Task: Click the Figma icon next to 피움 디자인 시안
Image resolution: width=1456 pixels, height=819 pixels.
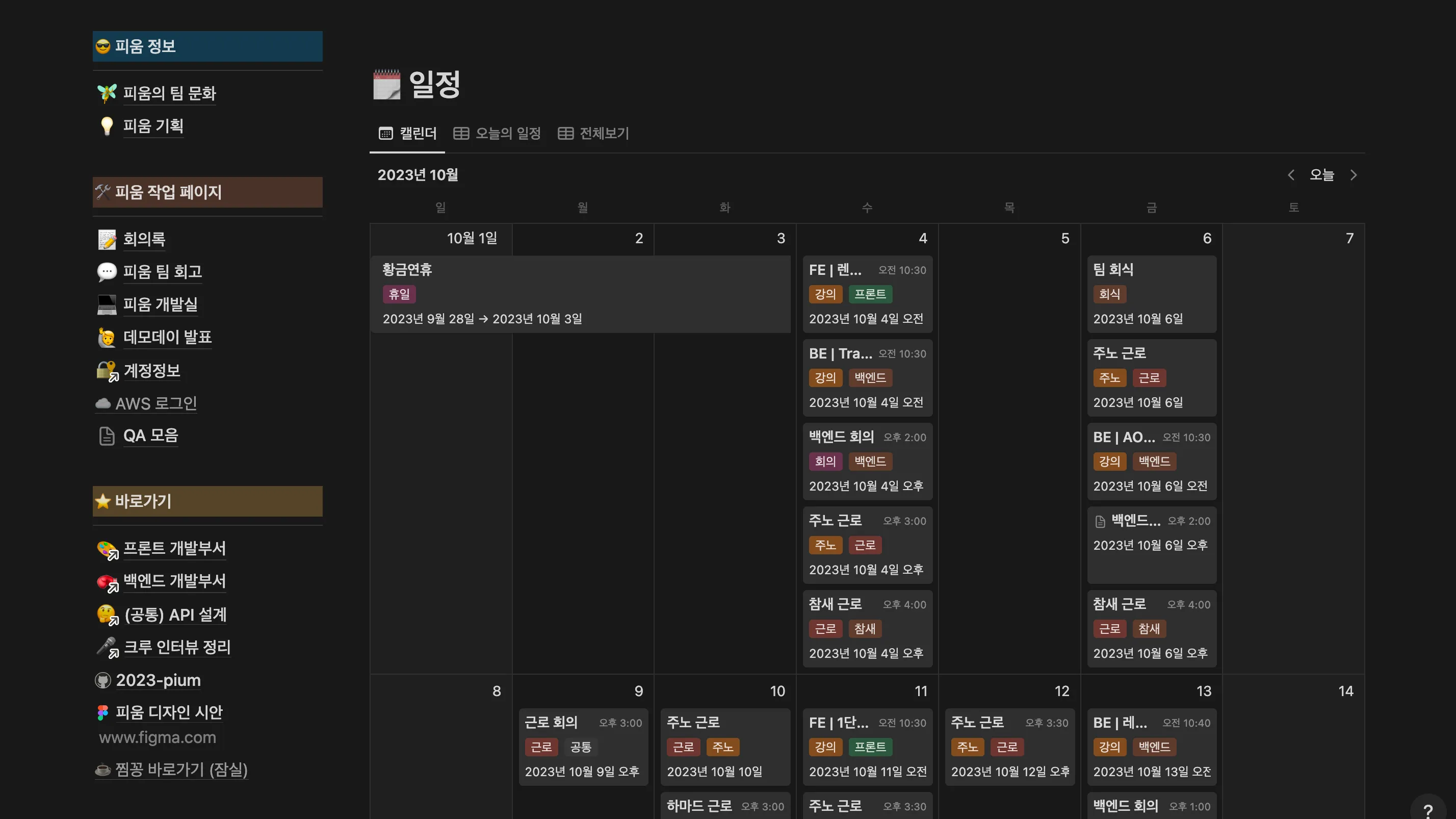Action: pos(102,713)
